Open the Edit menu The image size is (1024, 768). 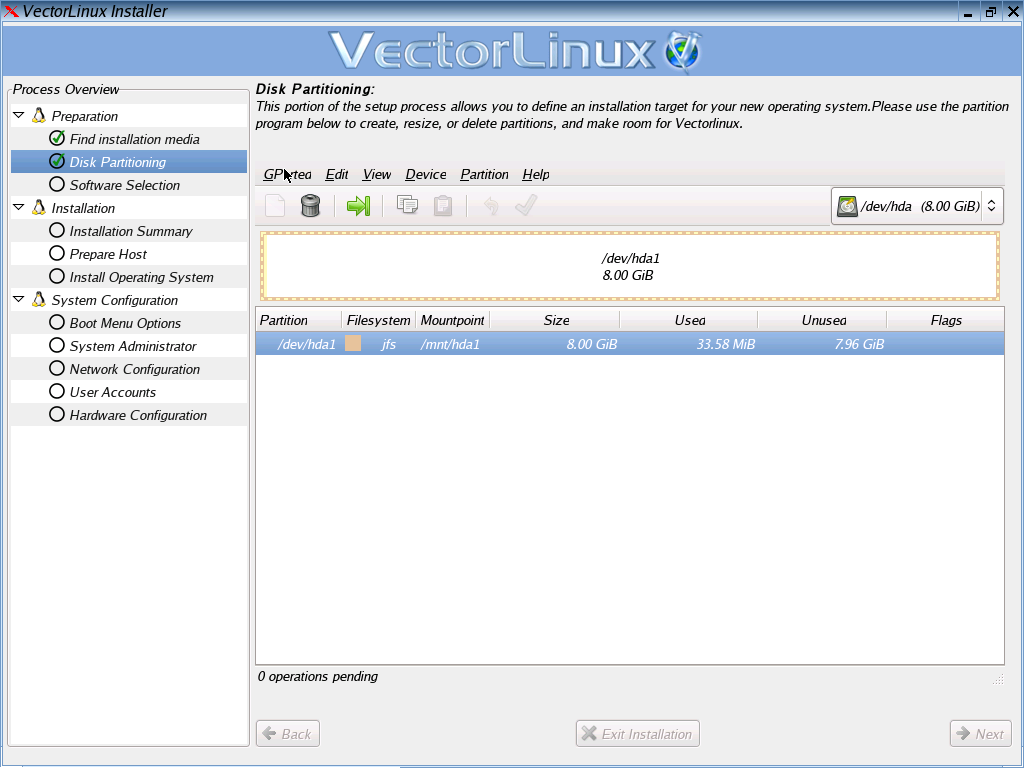pos(337,174)
